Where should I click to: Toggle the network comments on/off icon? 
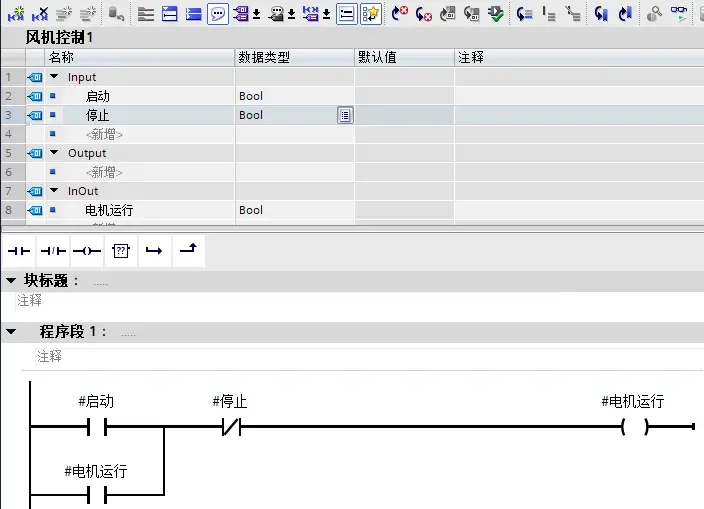click(x=347, y=14)
